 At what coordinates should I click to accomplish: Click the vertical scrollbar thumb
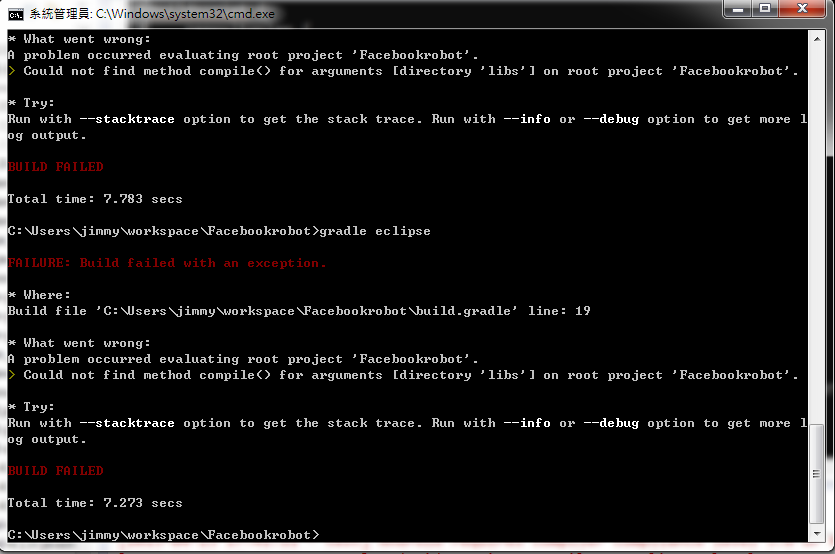(816, 474)
